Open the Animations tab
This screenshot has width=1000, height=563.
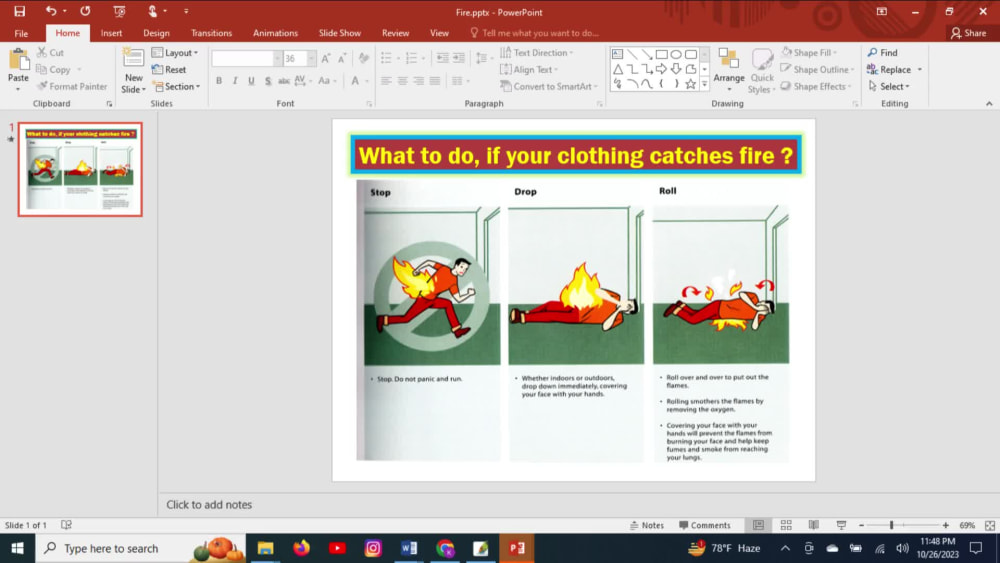(x=275, y=33)
